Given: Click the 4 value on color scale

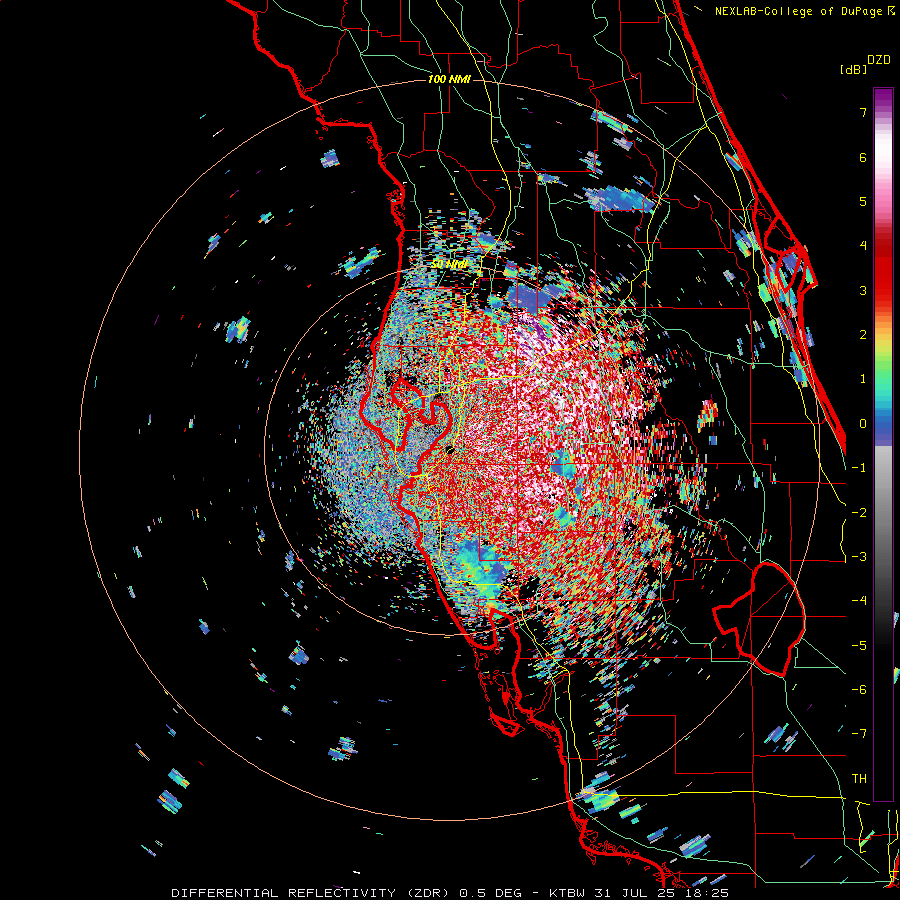Looking at the screenshot, I should click(863, 246).
